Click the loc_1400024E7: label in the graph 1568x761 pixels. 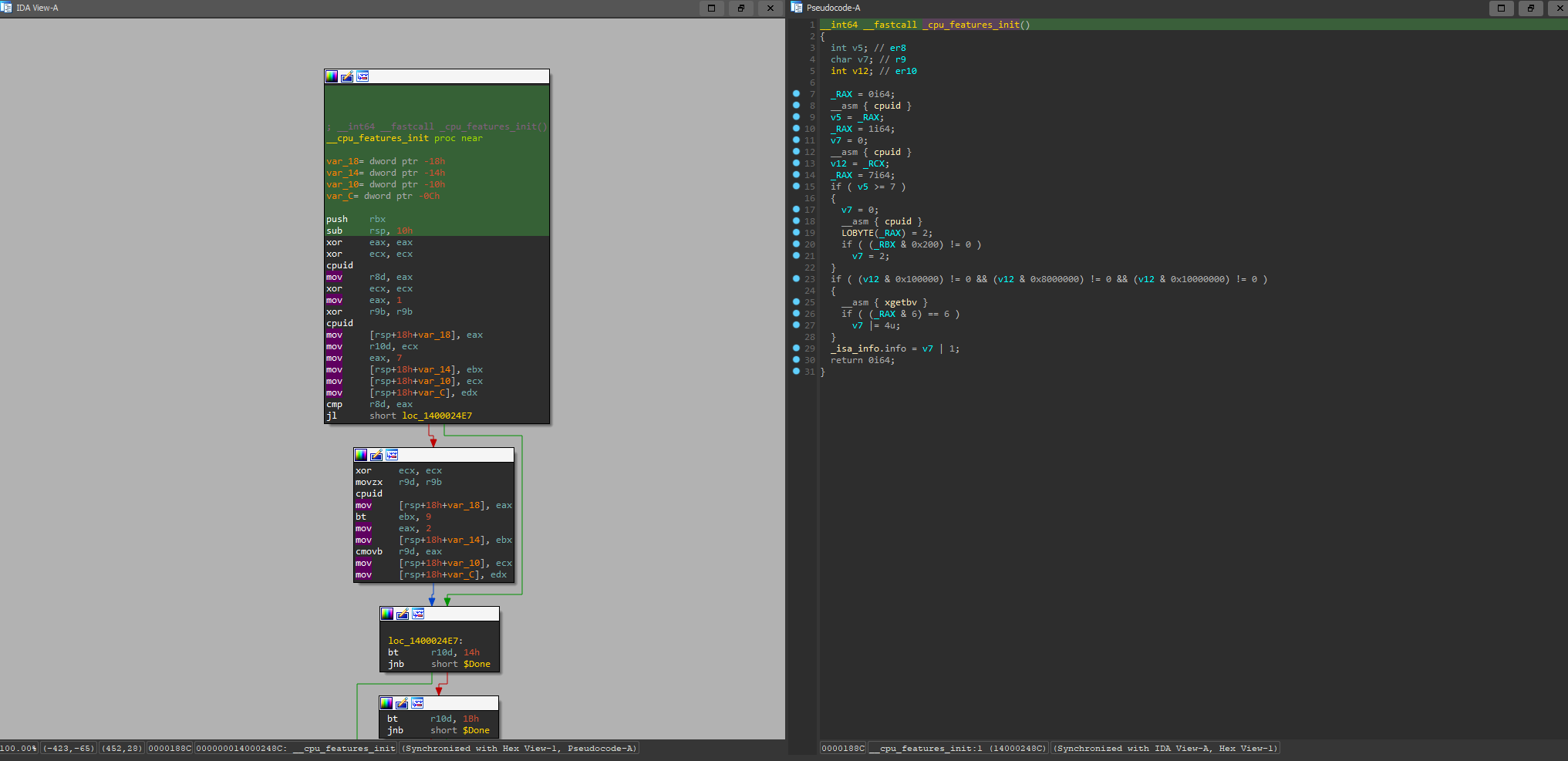coord(426,641)
